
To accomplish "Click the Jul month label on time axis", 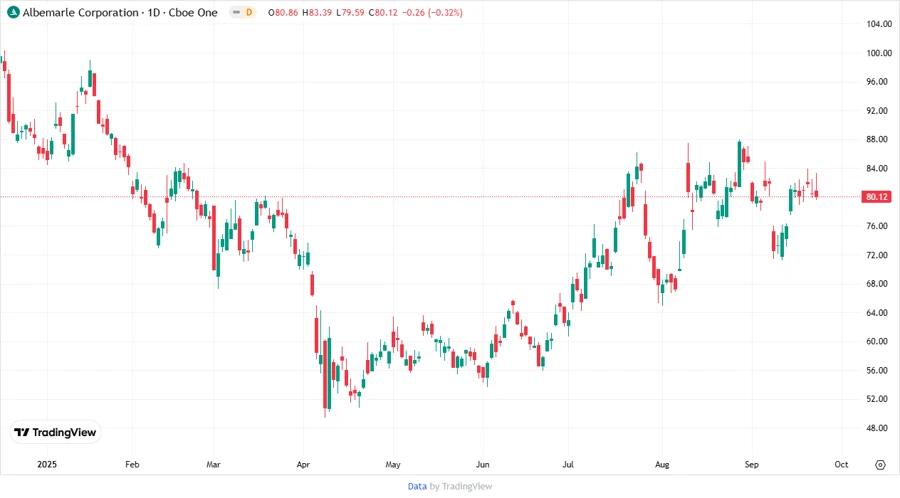I will coord(568,465).
